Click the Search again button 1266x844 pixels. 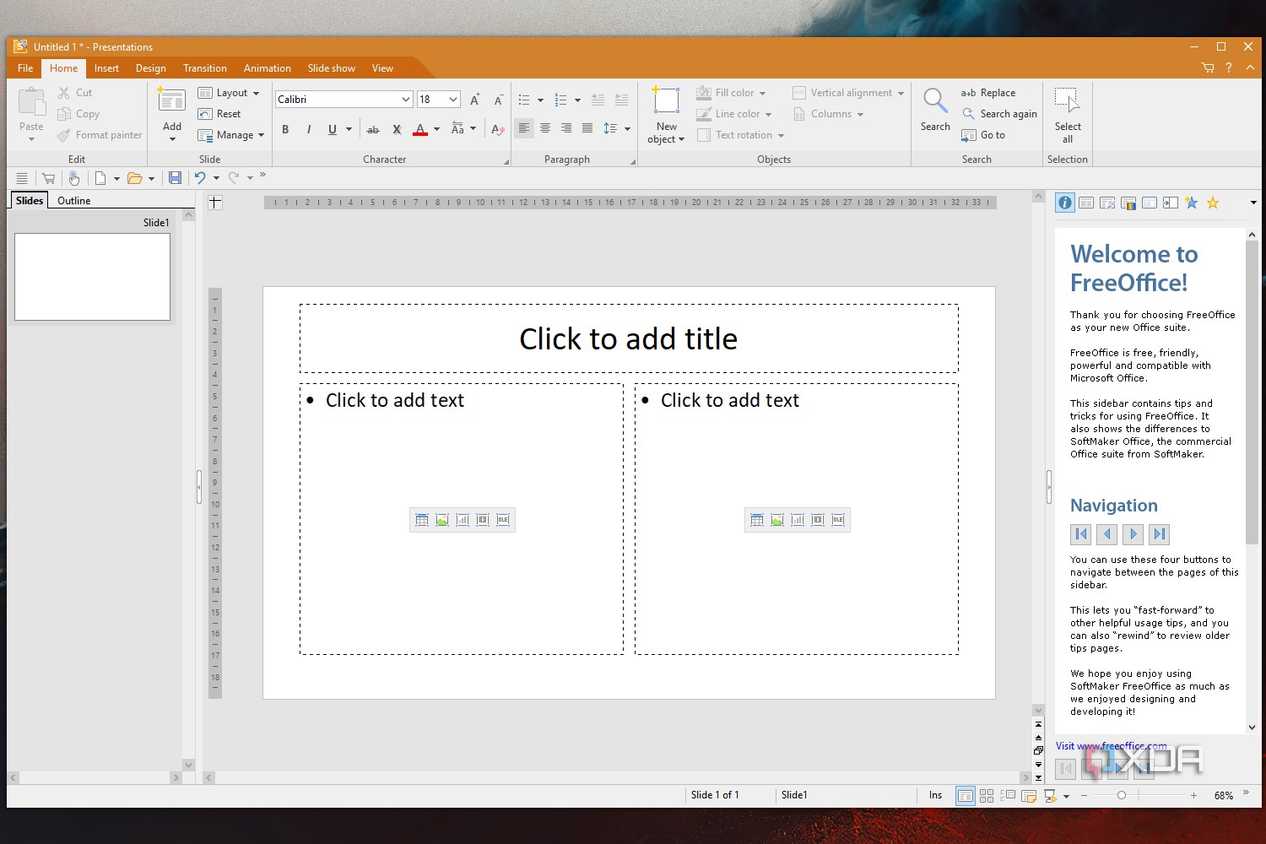pyautogui.click(x=999, y=114)
